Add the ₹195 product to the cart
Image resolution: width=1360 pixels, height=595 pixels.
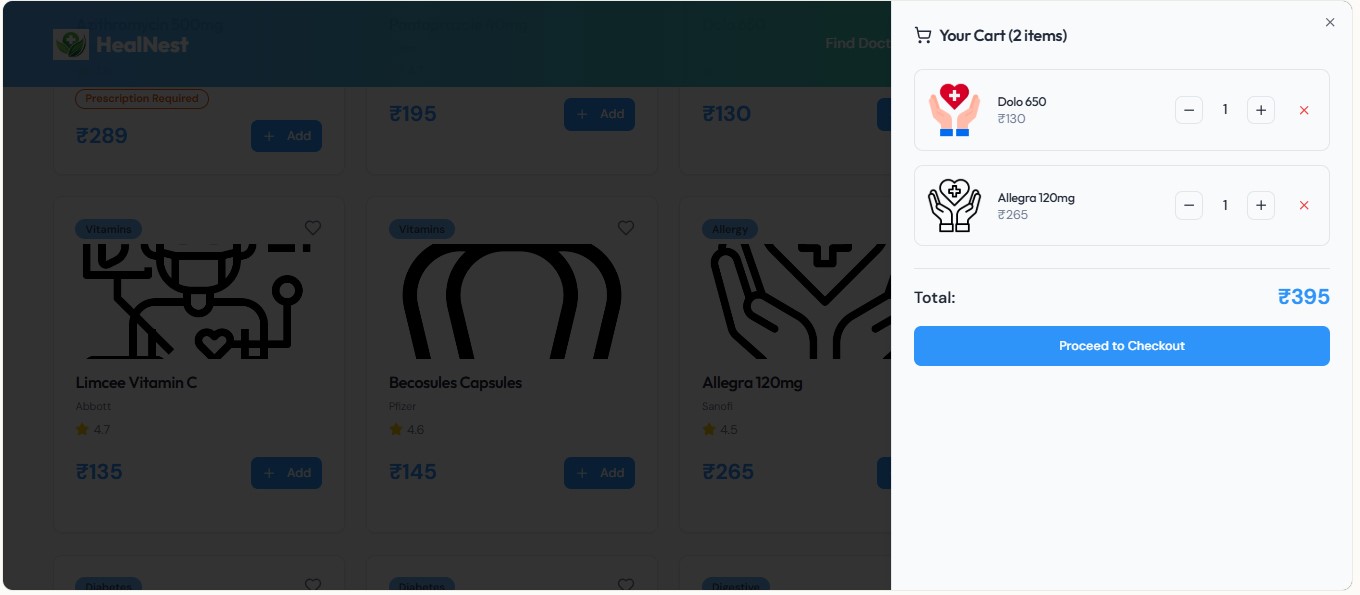point(599,114)
